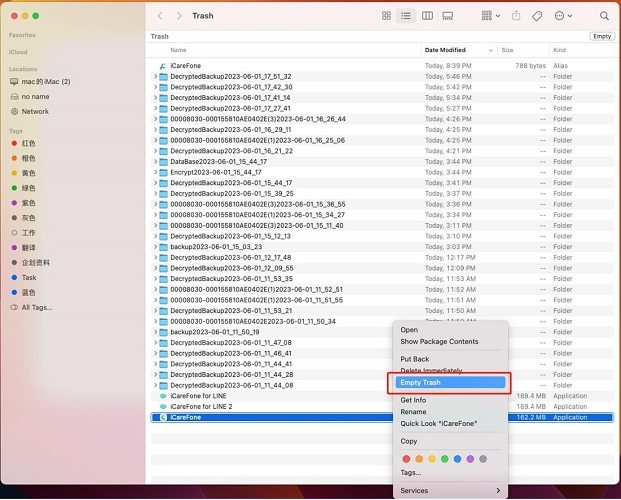Screen dimensions: 621x500
Task: Choose Open from the context menu
Action: coord(409,330)
